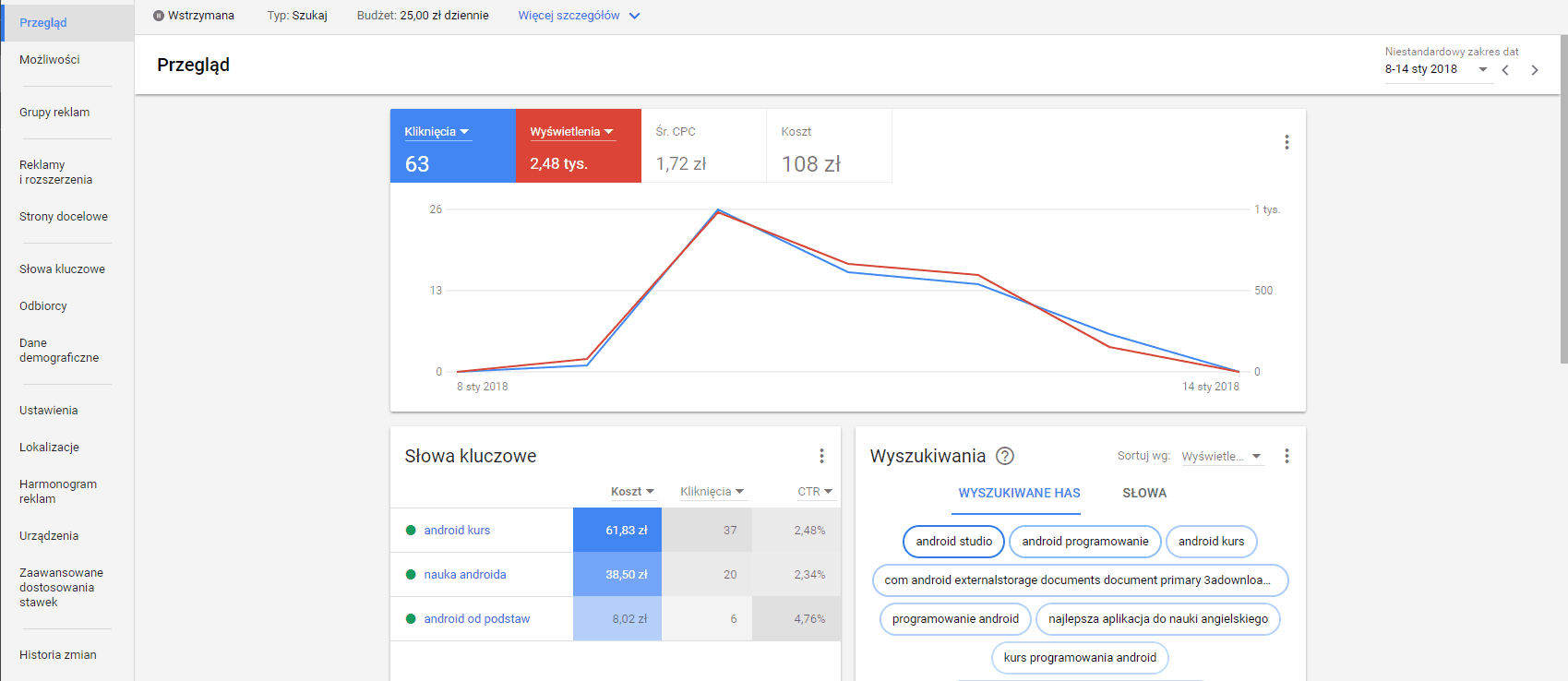Open Zaawansowane dostosowania stawek in sidebar

(61, 587)
